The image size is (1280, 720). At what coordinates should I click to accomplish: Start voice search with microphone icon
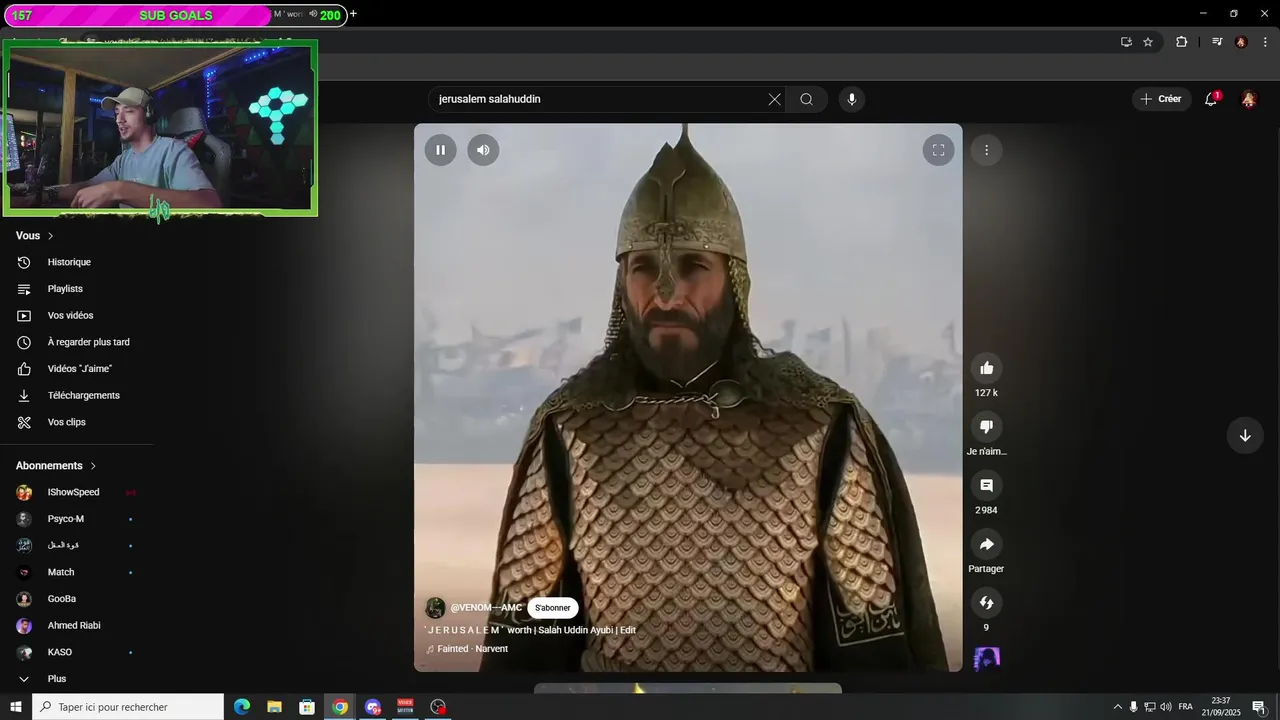coord(852,99)
